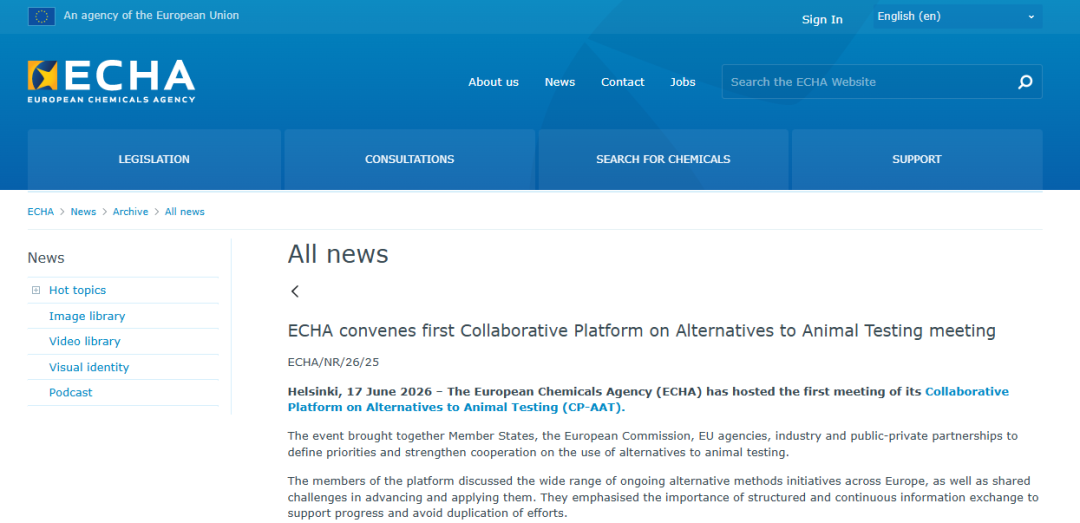Click the reference ECHA/NR/26/25
Image resolution: width=1080 pixels, height=523 pixels.
[333, 362]
